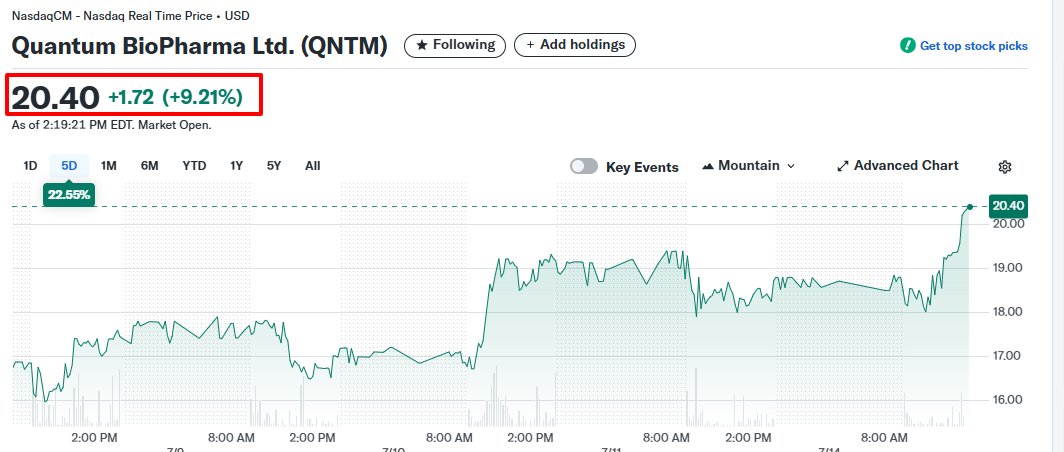Select the 1D range tab
The height and width of the screenshot is (452, 1064).
coord(30,166)
